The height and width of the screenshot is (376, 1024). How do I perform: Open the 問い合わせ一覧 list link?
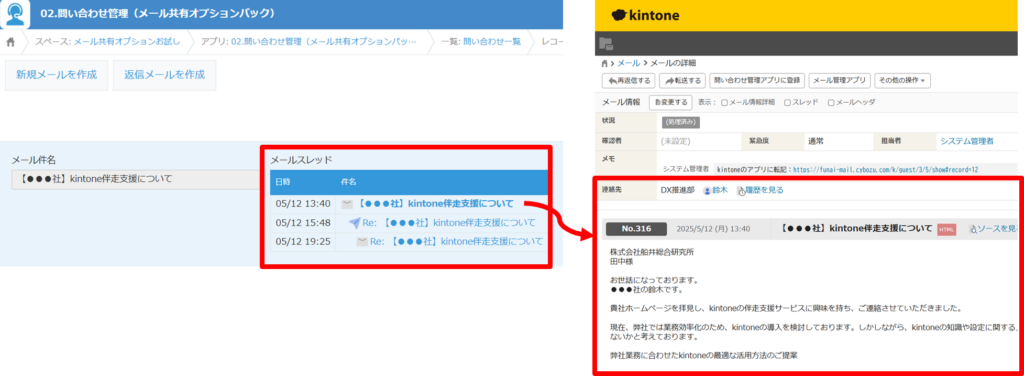492,42
